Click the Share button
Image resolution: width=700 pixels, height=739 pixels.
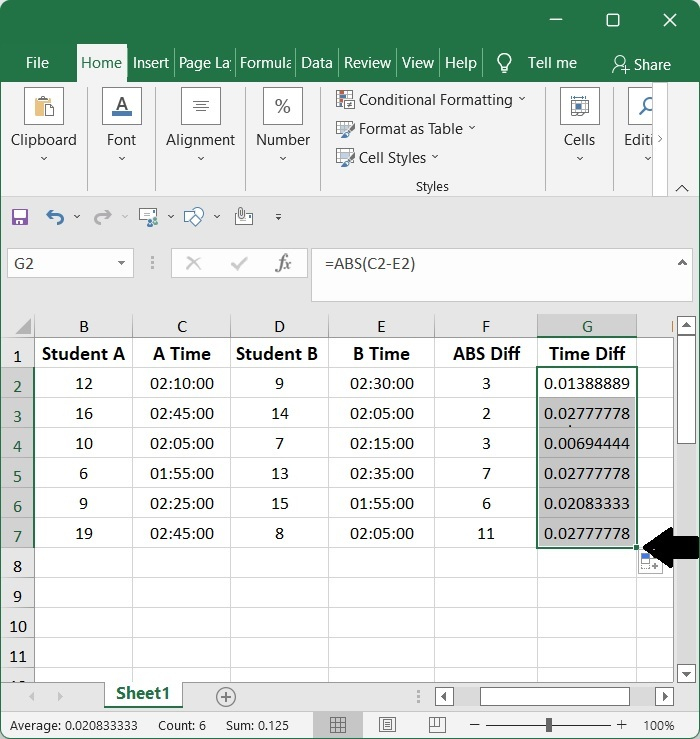pos(641,64)
